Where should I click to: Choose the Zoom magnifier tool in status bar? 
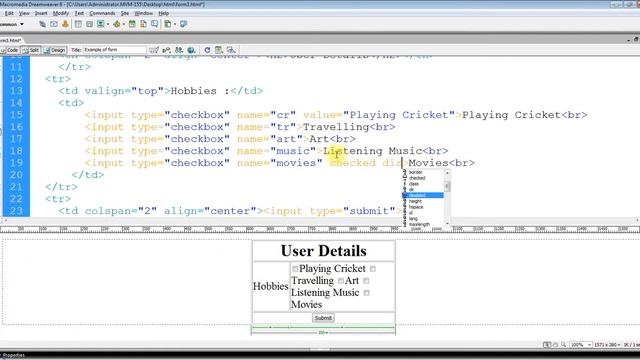[x=563, y=345]
